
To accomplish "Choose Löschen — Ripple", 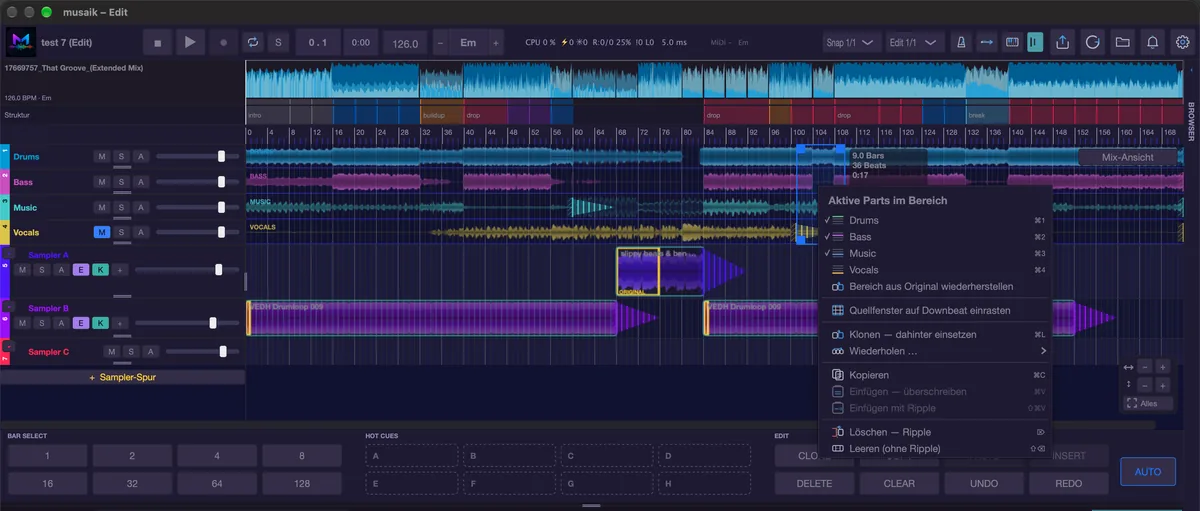I will coord(935,432).
